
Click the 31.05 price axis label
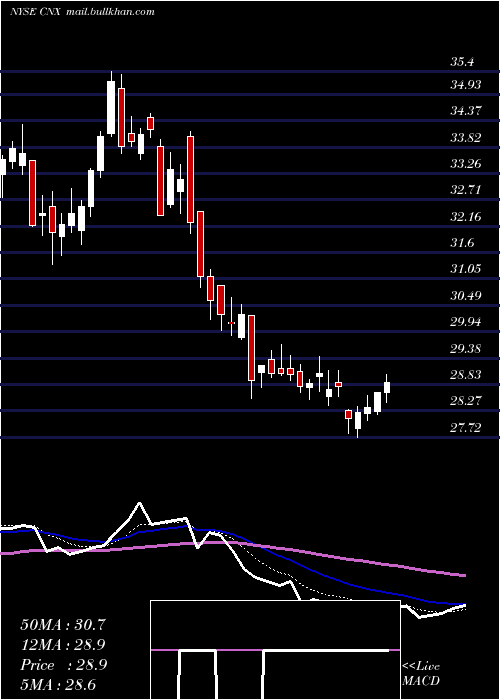[466, 269]
